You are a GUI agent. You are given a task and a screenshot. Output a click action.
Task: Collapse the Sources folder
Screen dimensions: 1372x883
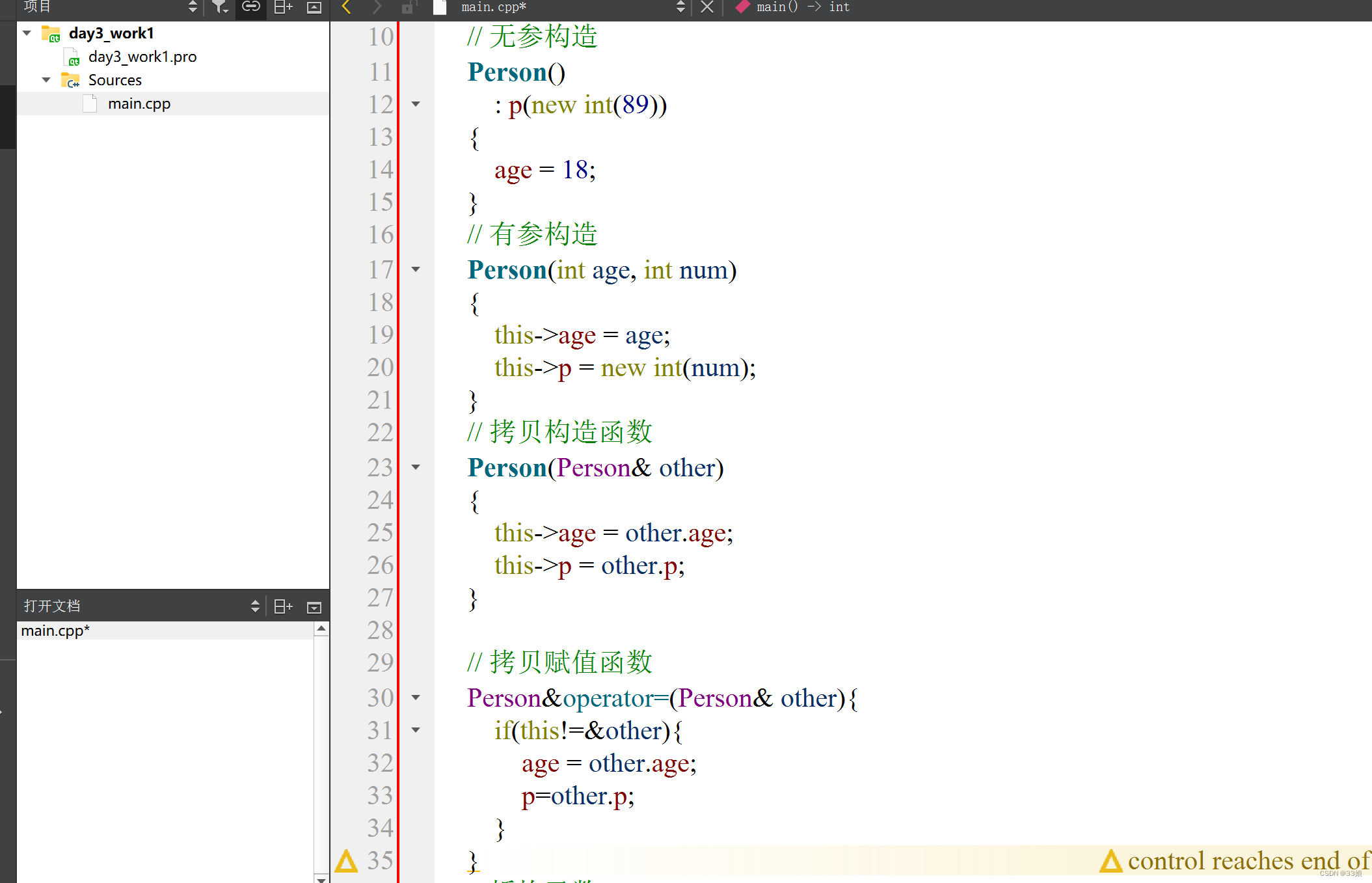[x=46, y=79]
